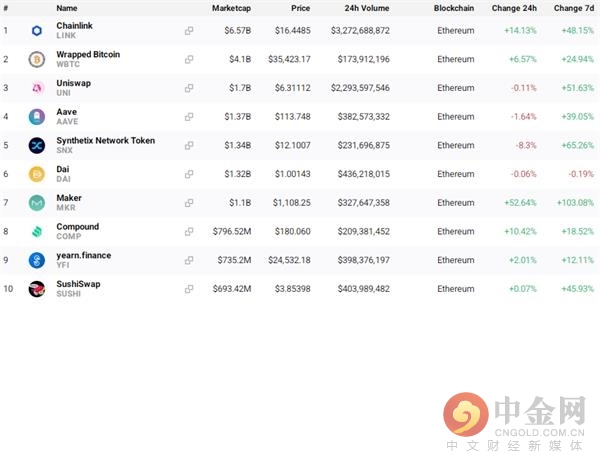Open the Uniswap token link
Screen dimensions: 600x464
click(73, 83)
